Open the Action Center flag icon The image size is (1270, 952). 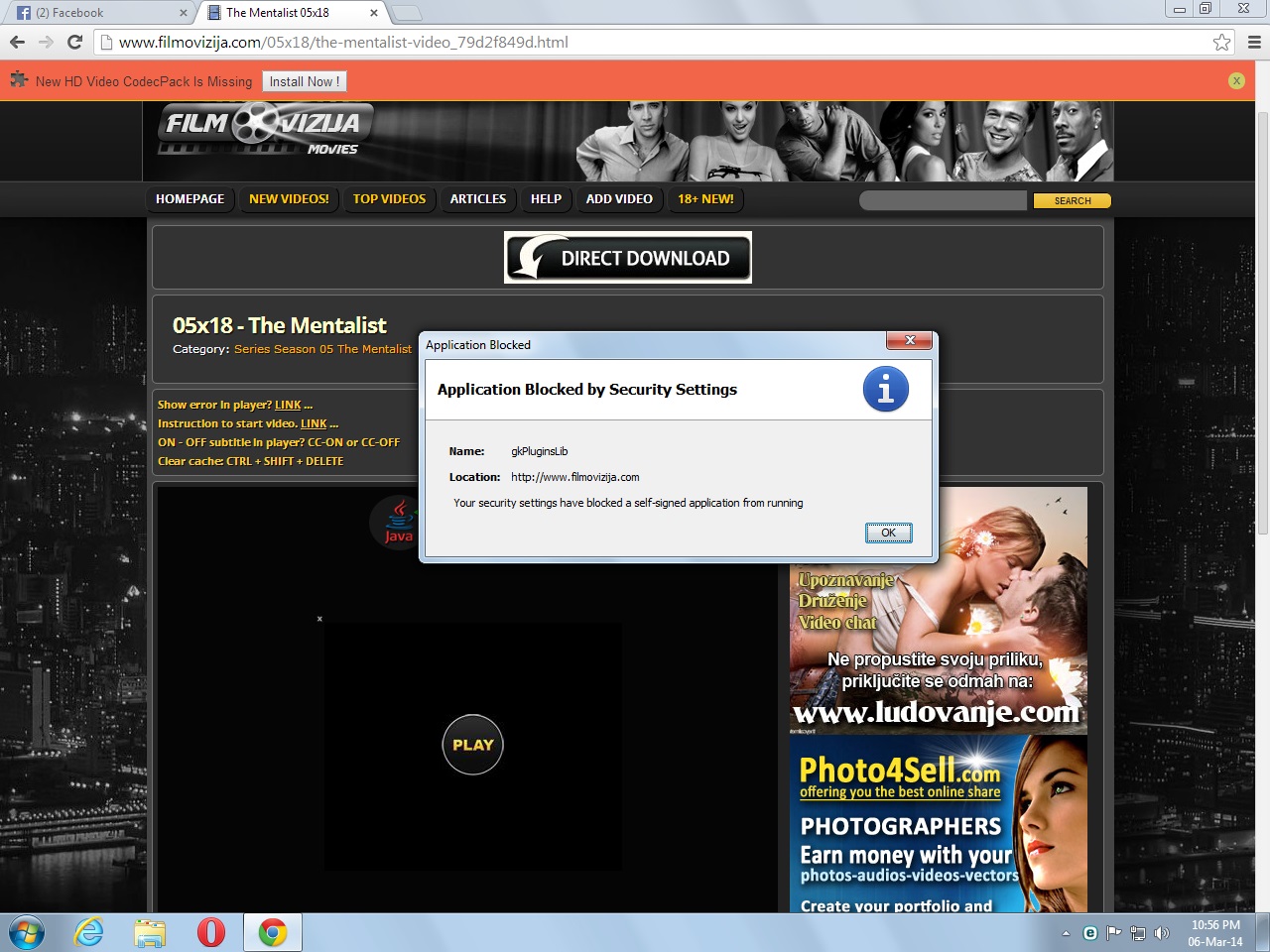tap(1113, 933)
